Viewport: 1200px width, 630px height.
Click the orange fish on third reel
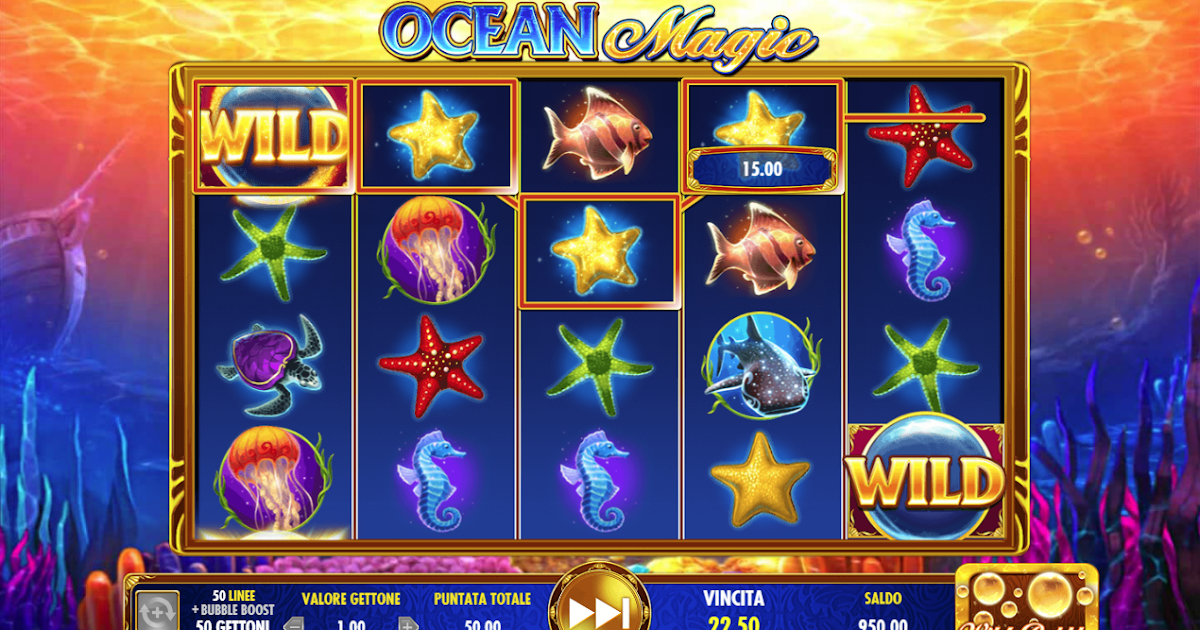tap(597, 135)
